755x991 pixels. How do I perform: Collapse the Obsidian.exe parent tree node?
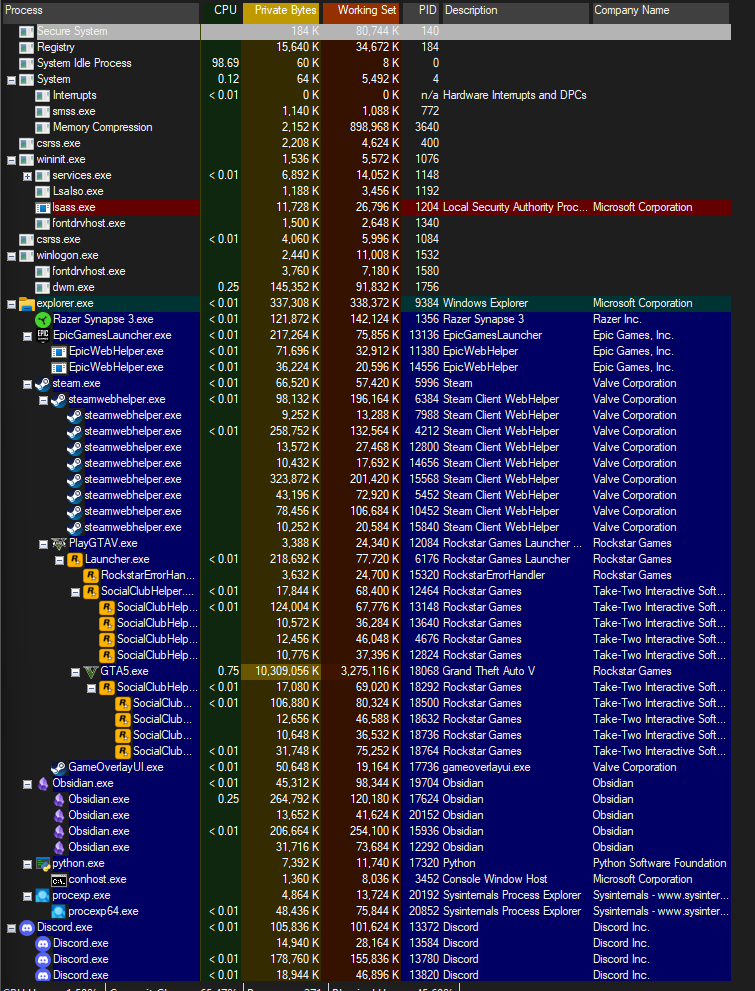[x=27, y=784]
